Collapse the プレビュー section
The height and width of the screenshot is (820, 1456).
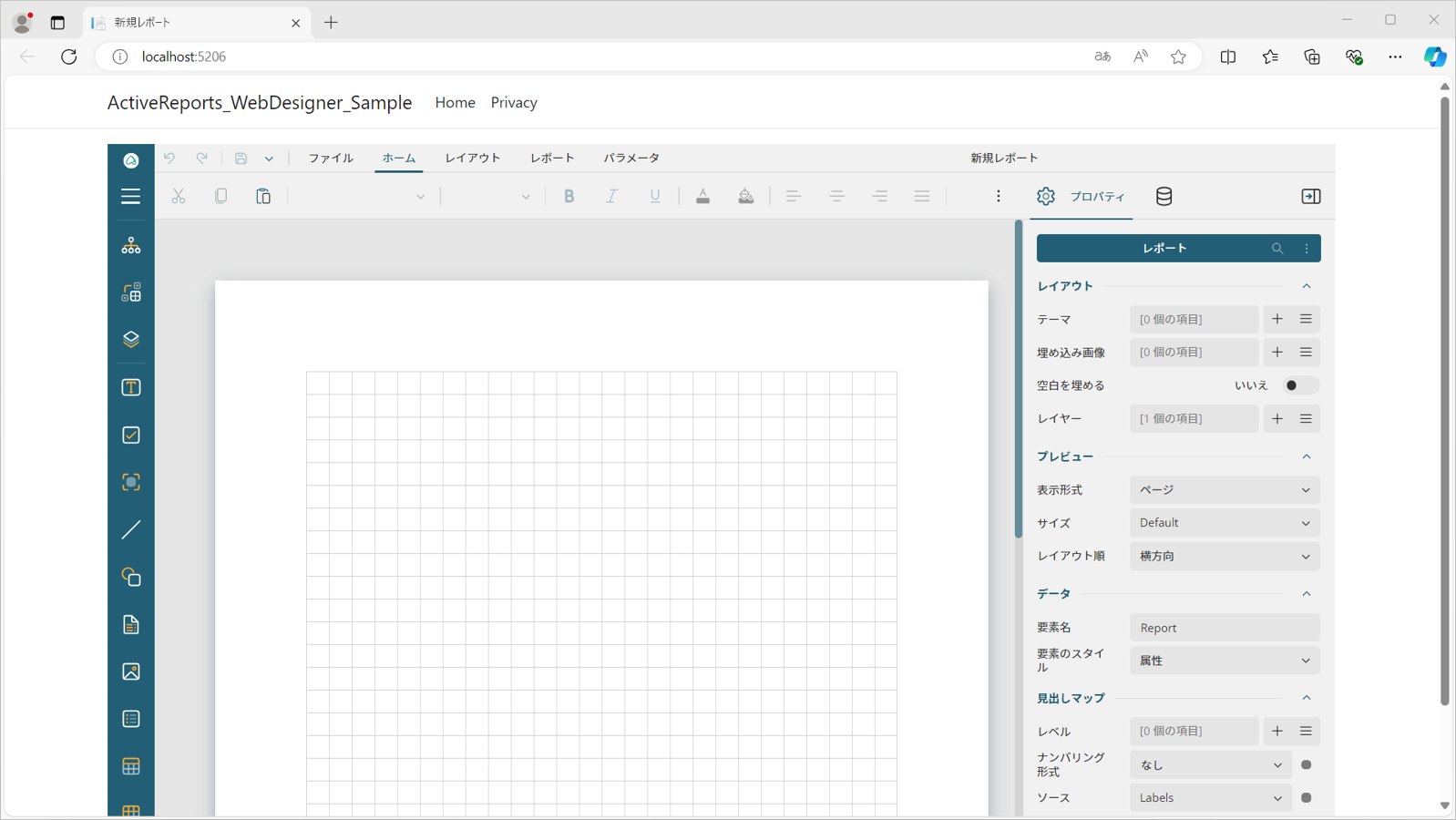(1307, 456)
